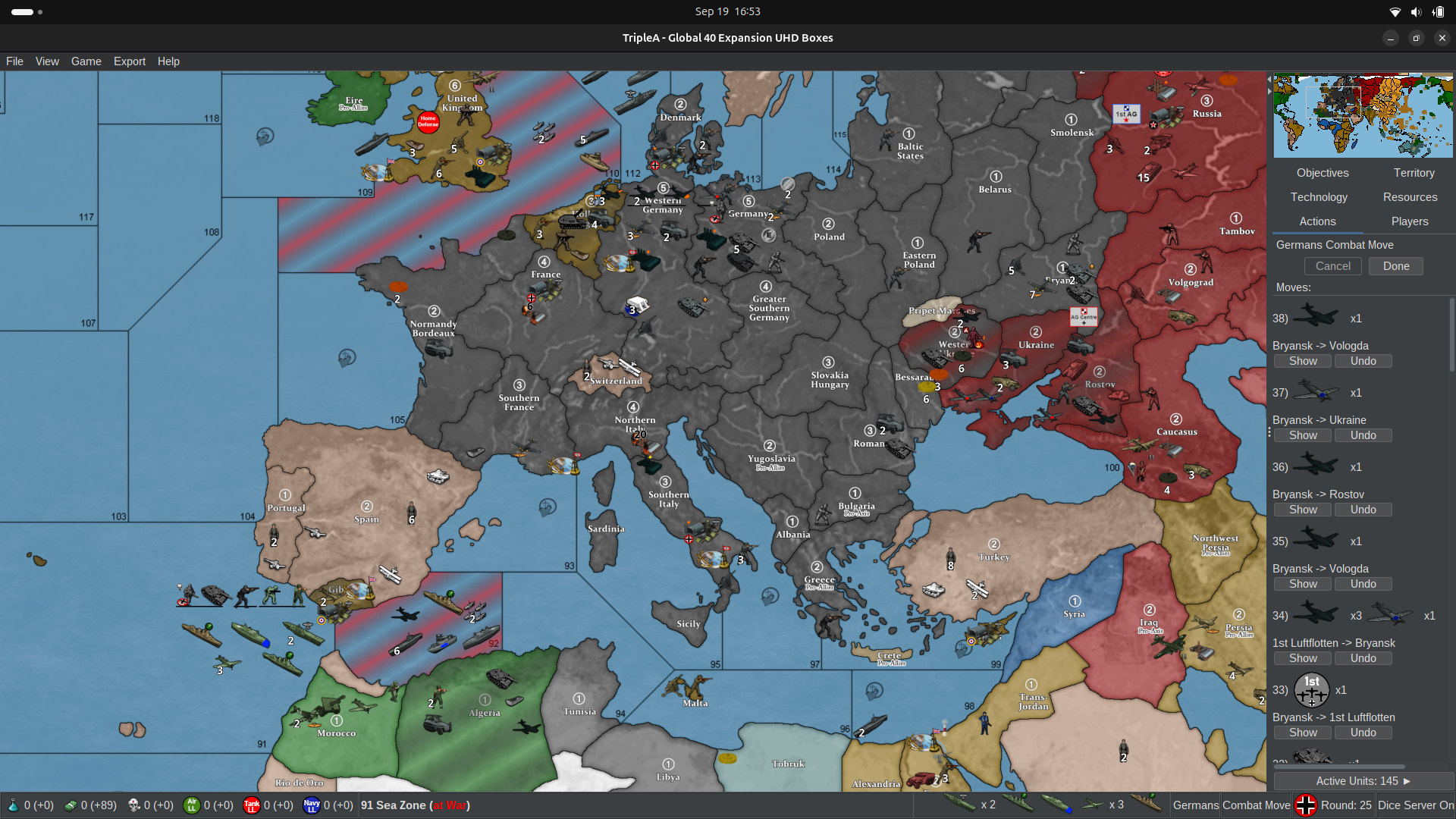Switch to the Players tab

pos(1410,221)
